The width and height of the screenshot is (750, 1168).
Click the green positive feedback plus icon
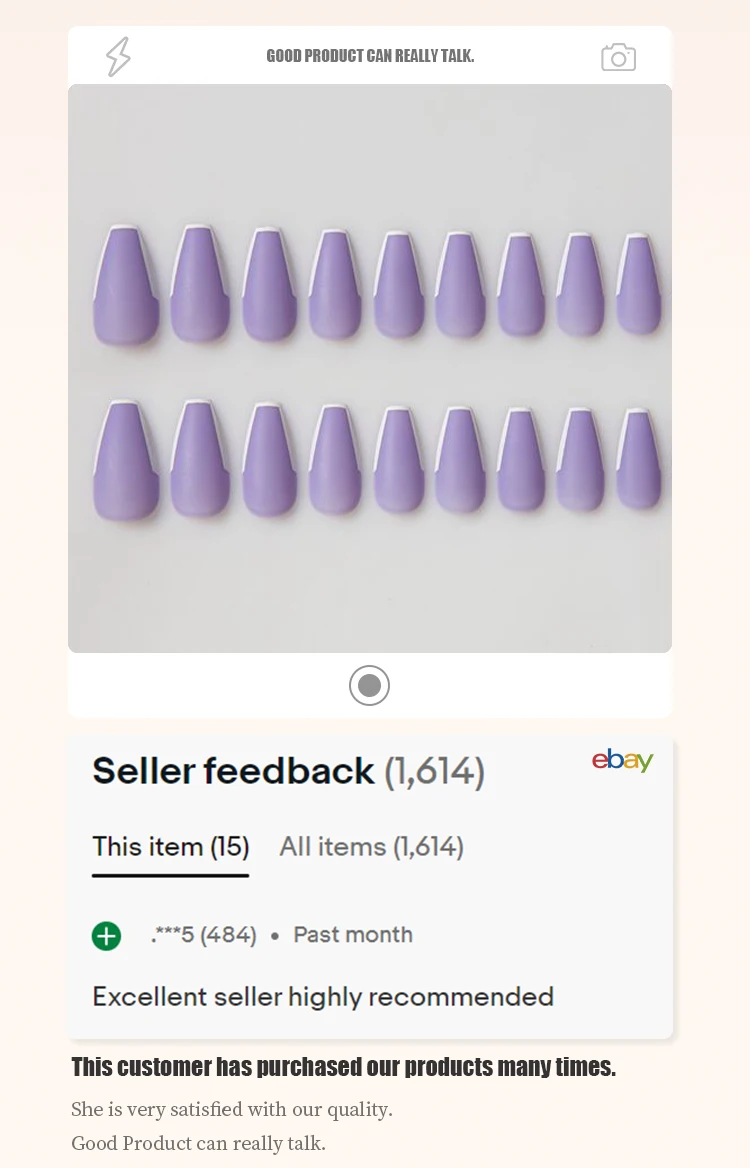pyautogui.click(x=106, y=936)
